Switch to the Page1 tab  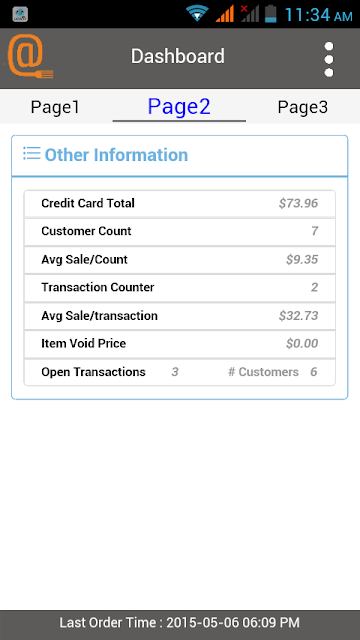(55, 107)
